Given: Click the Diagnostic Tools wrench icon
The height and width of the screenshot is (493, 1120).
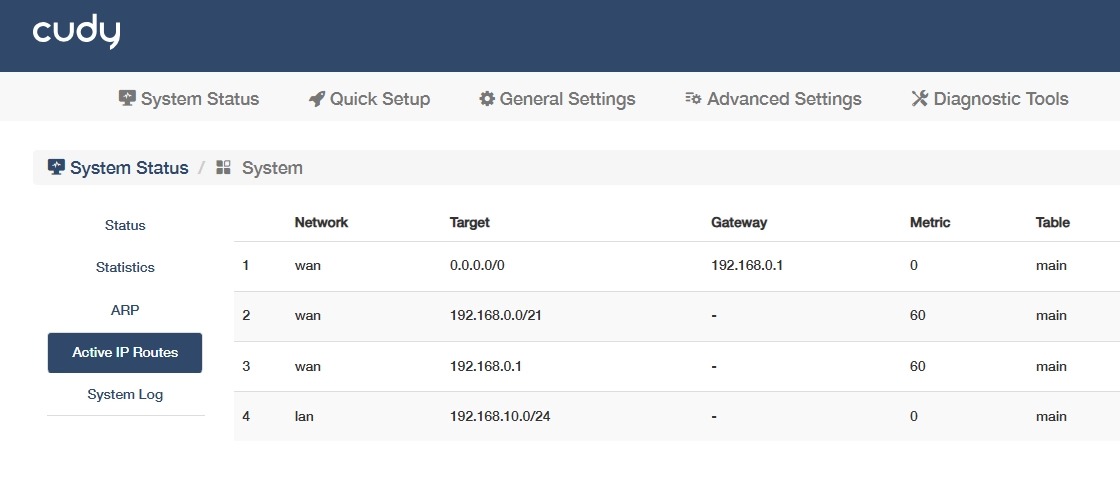Looking at the screenshot, I should pyautogui.click(x=920, y=99).
